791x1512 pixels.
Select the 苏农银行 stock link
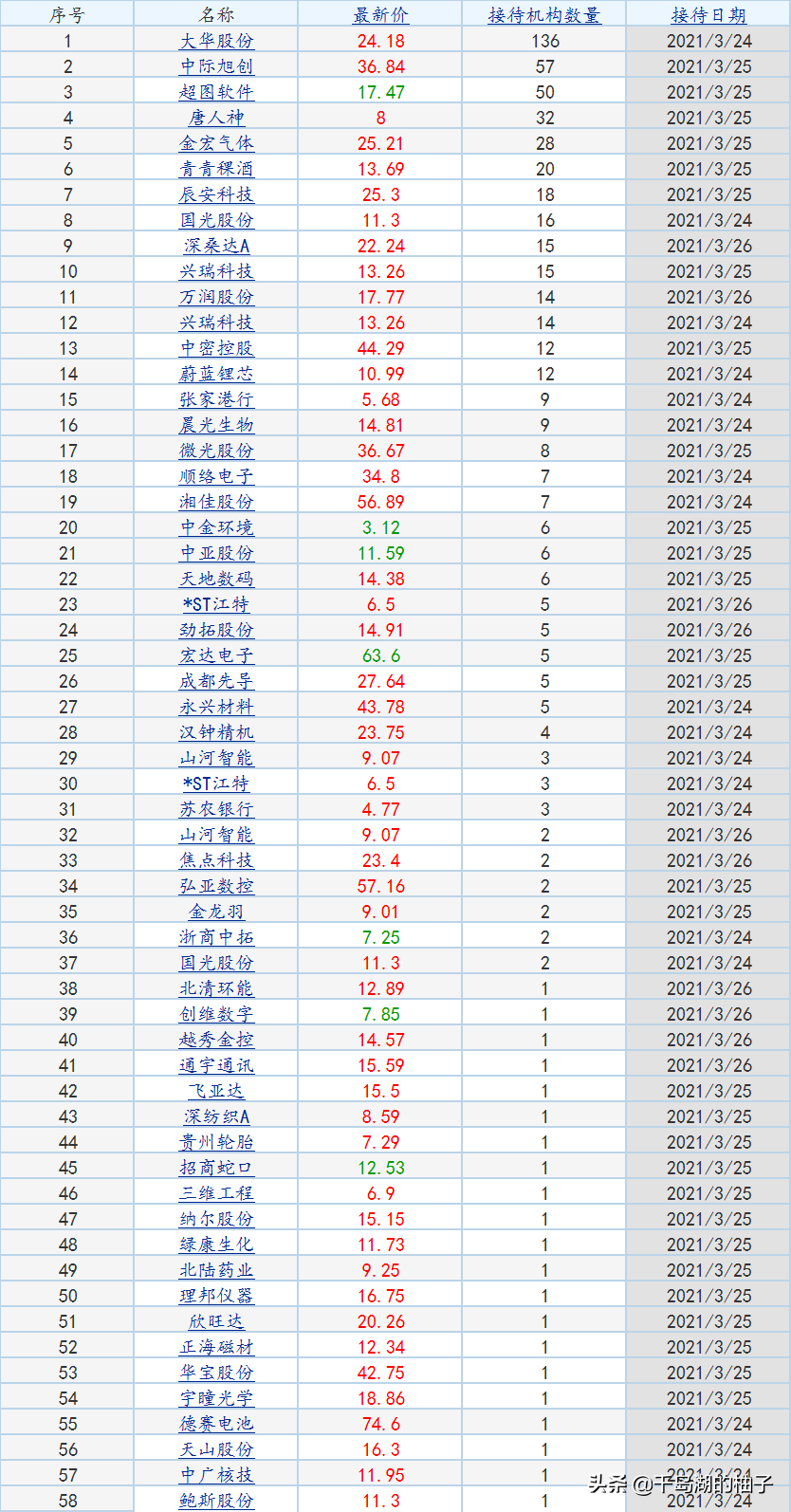coord(216,809)
